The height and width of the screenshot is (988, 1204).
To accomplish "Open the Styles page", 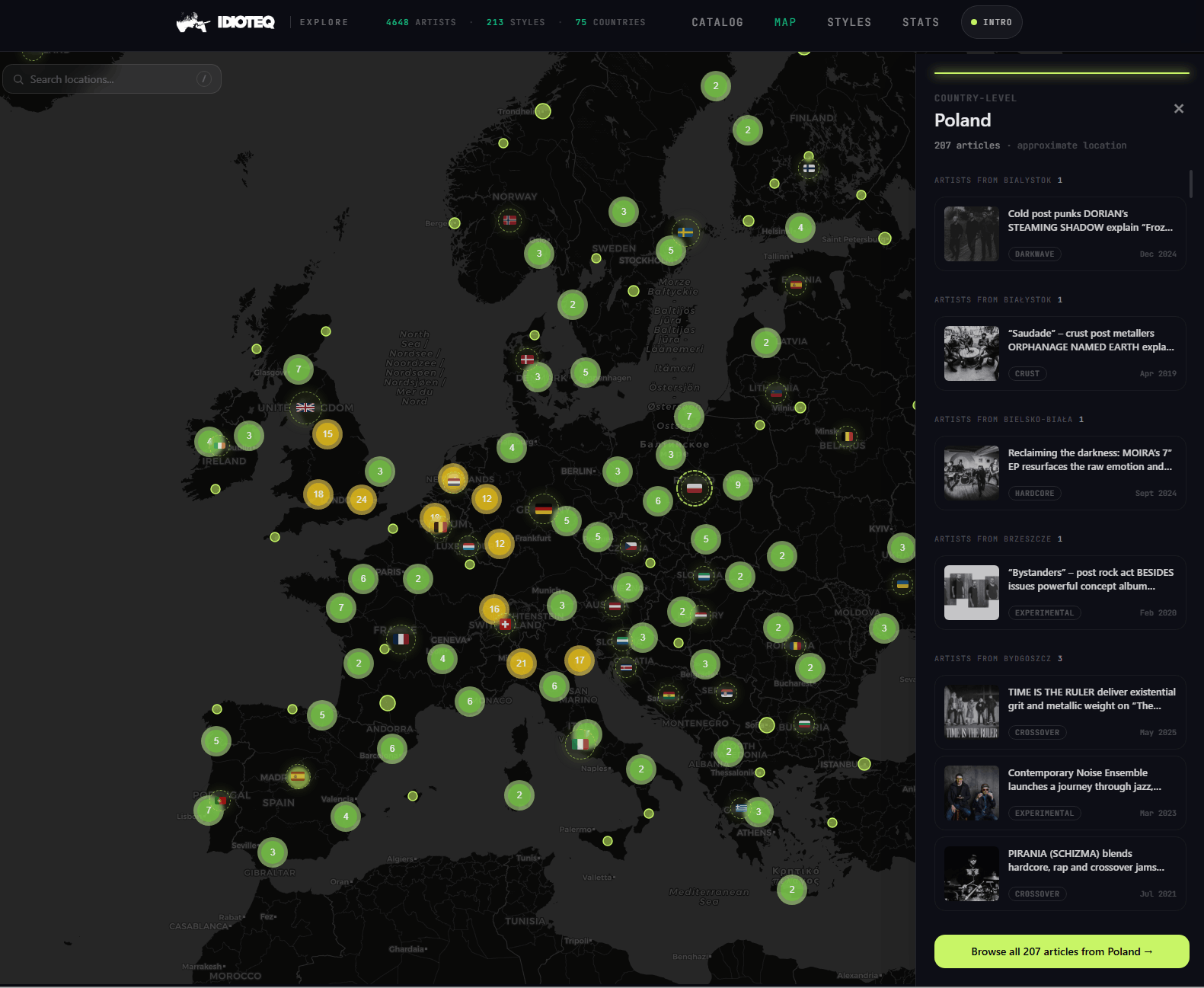I will pos(849,22).
